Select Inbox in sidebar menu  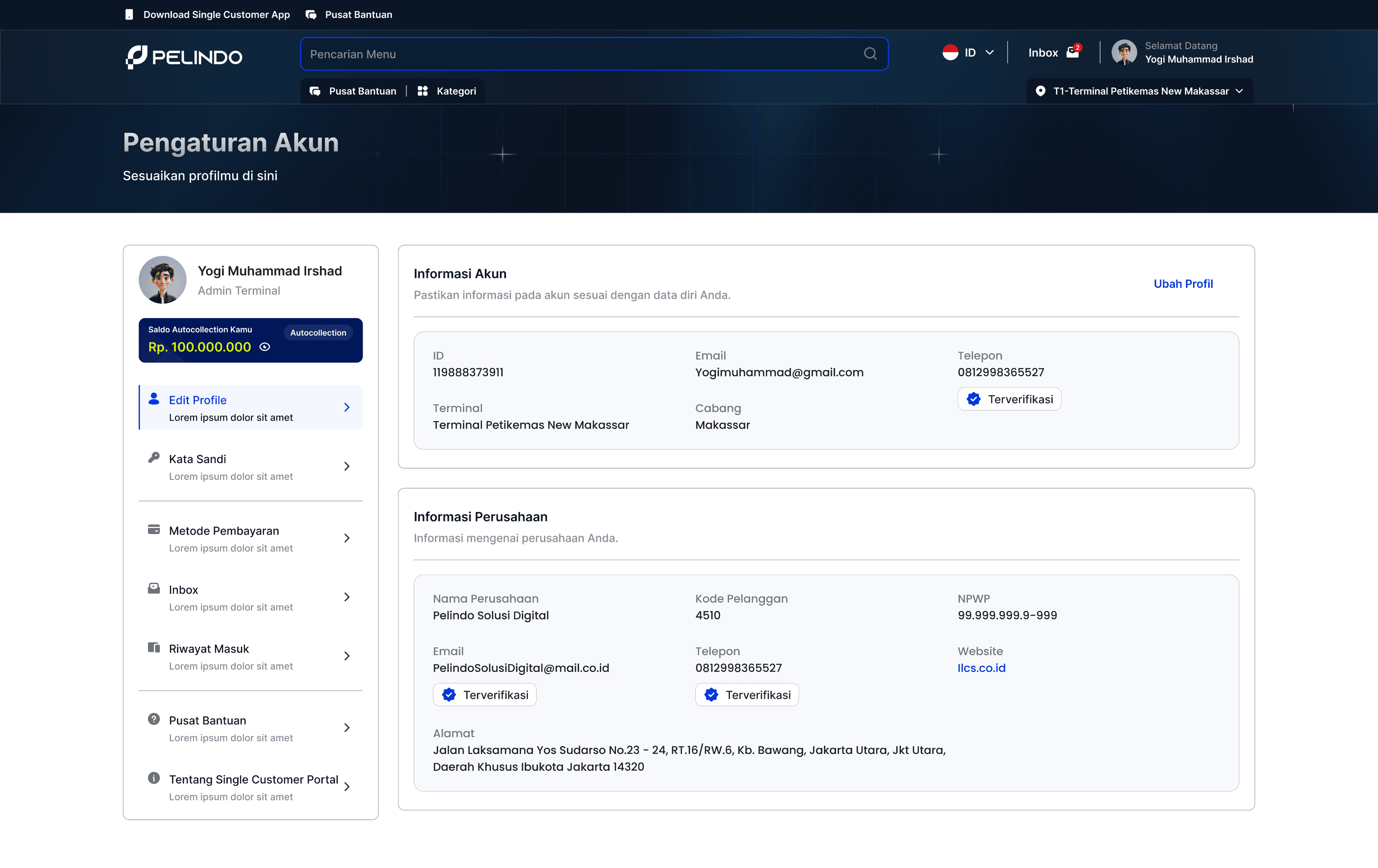point(250,598)
